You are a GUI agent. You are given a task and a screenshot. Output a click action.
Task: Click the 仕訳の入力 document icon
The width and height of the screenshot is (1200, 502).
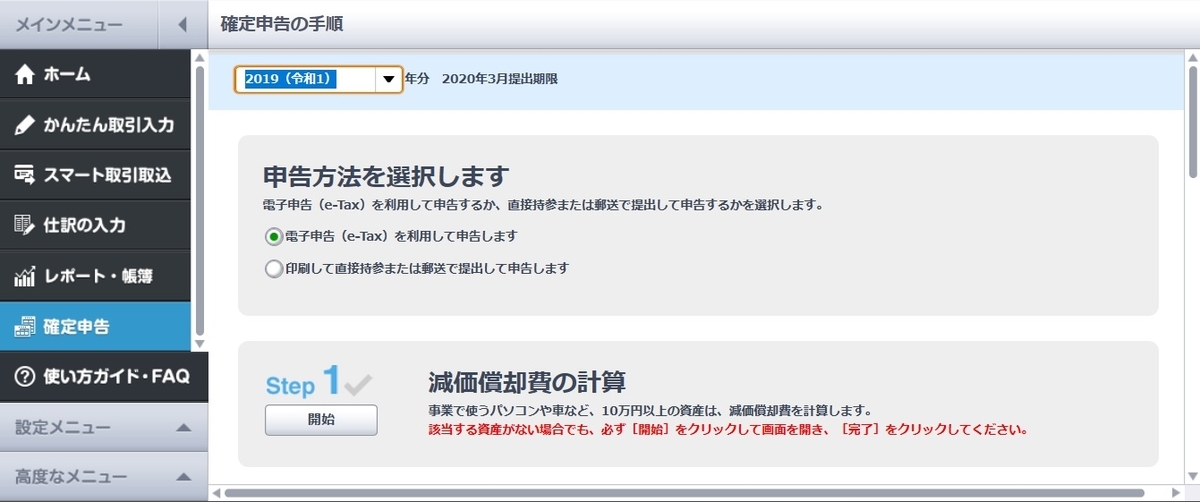click(25, 225)
